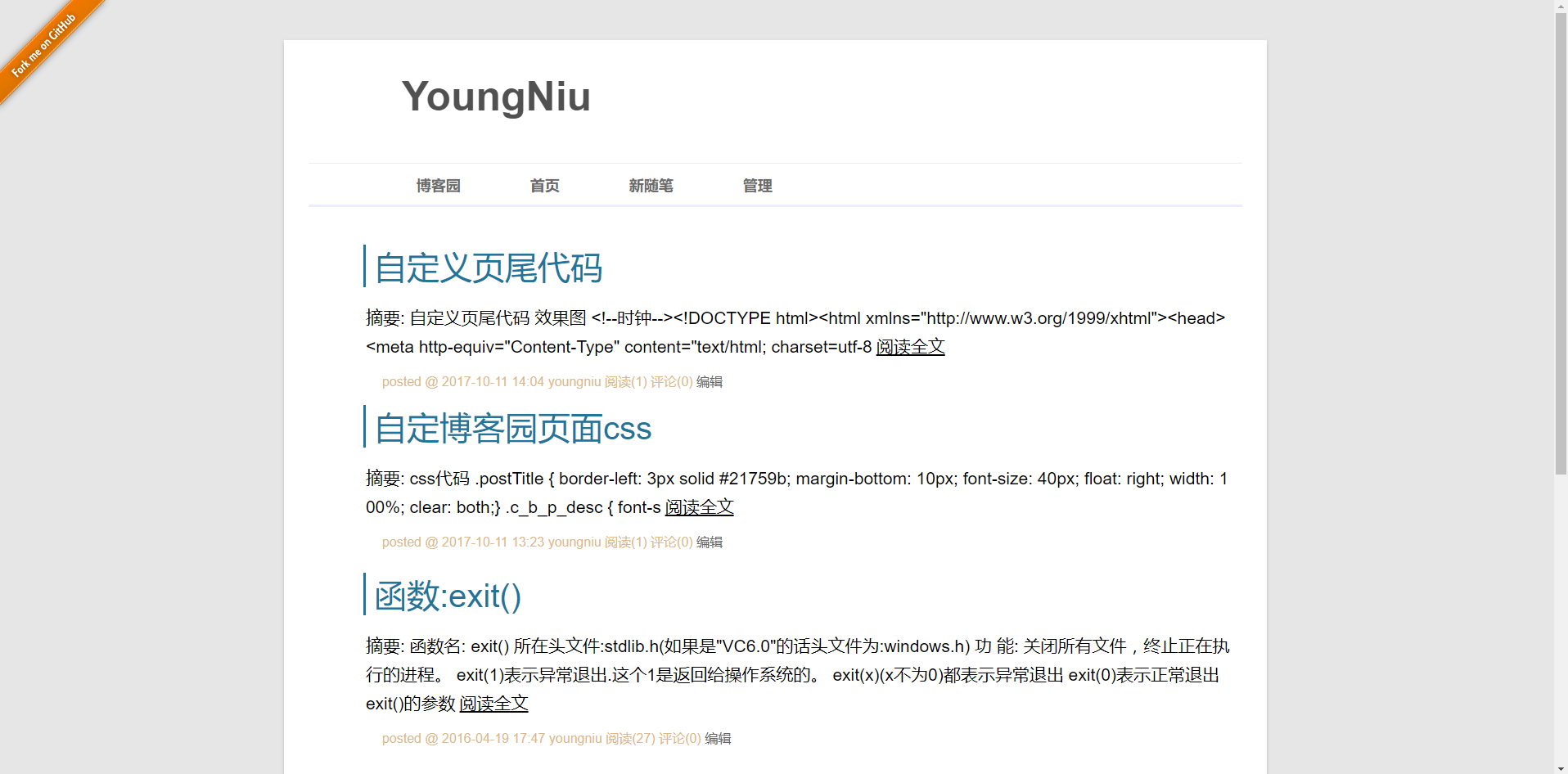Read full text of 自定义页尾代码 post
Viewport: 1568px width, 774px height.
[x=911, y=347]
